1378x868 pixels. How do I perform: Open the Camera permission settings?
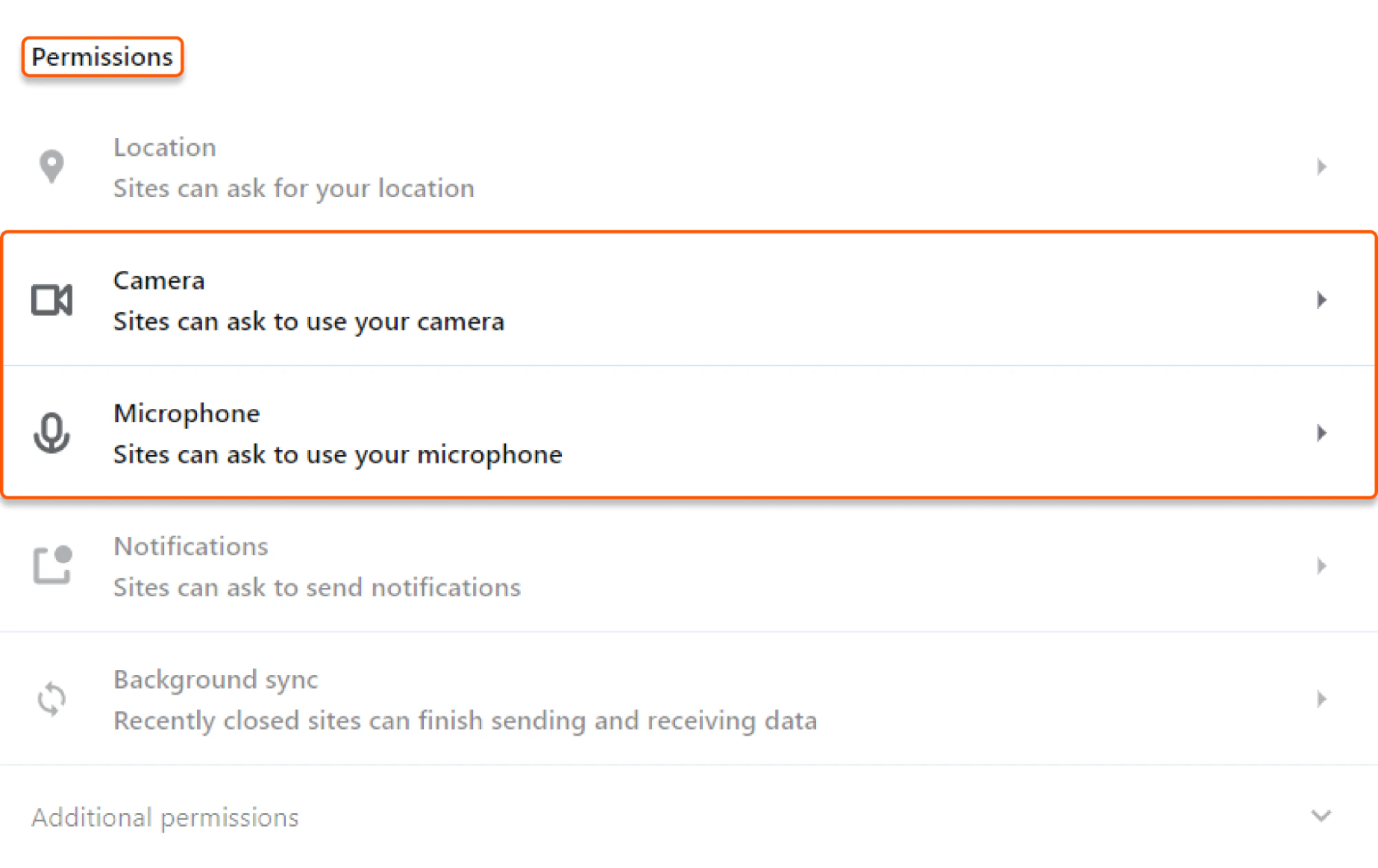click(x=414, y=299)
